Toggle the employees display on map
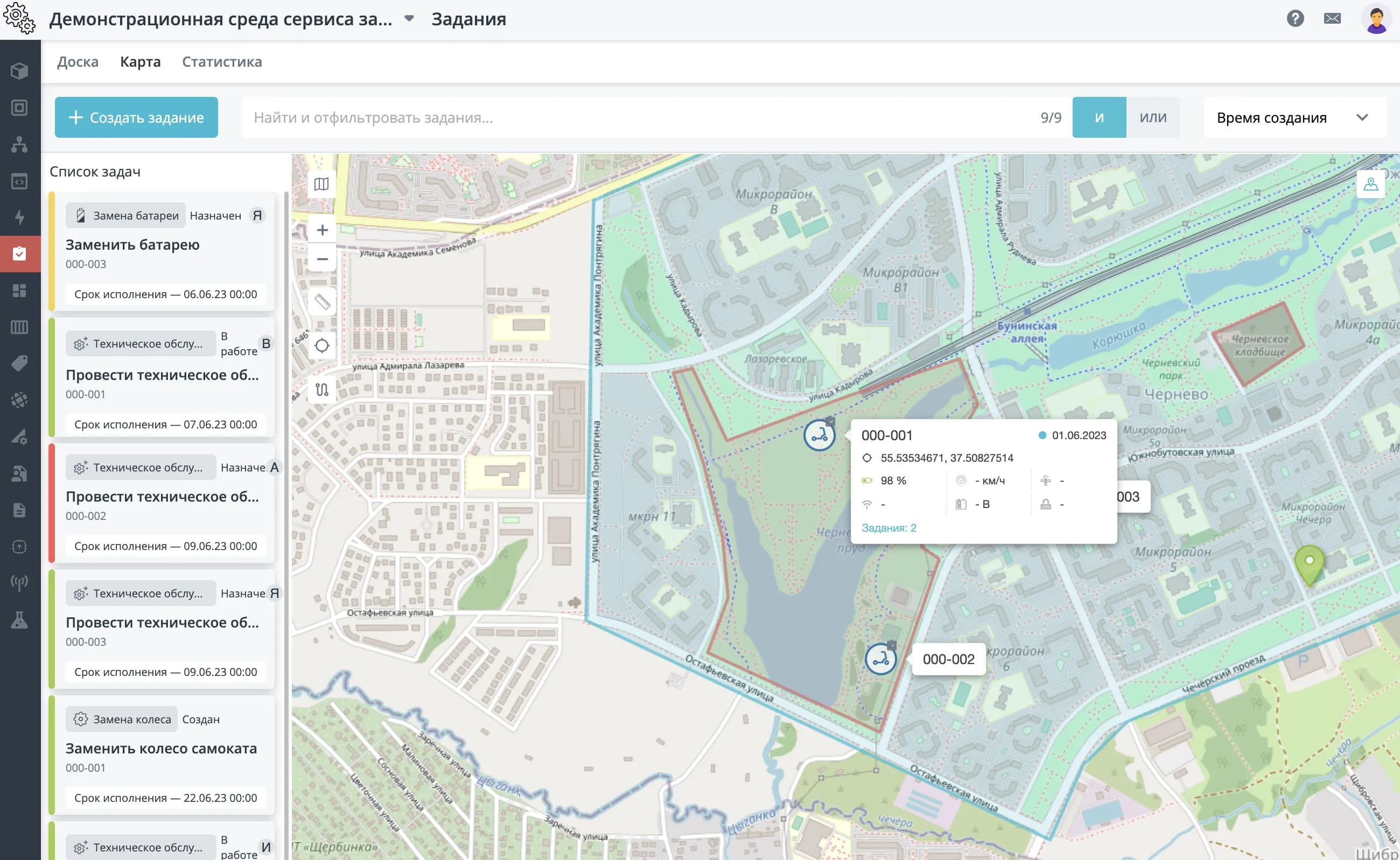Image resolution: width=1400 pixels, height=860 pixels. [1370, 184]
